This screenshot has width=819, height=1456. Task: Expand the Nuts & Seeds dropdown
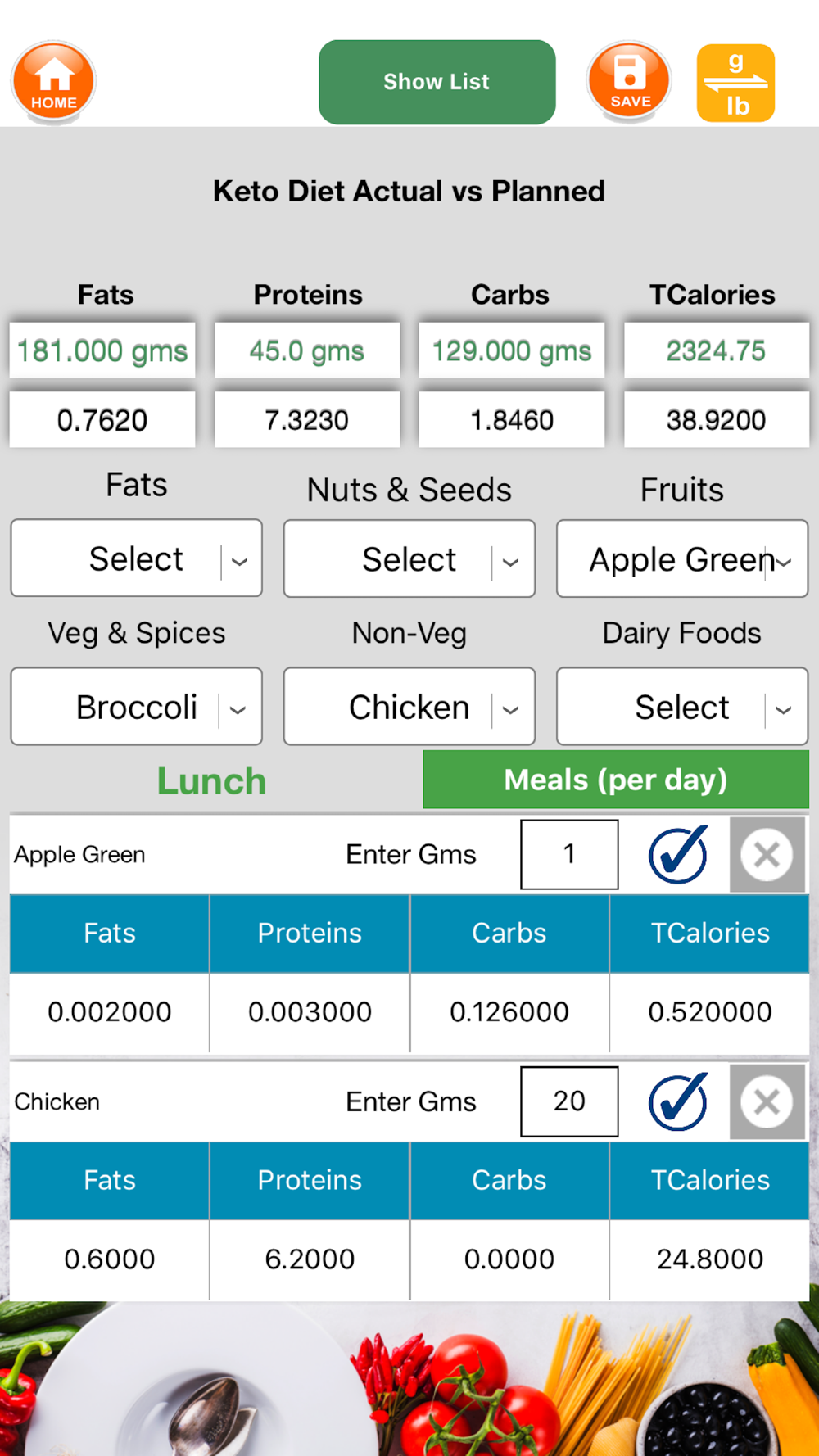click(x=409, y=559)
